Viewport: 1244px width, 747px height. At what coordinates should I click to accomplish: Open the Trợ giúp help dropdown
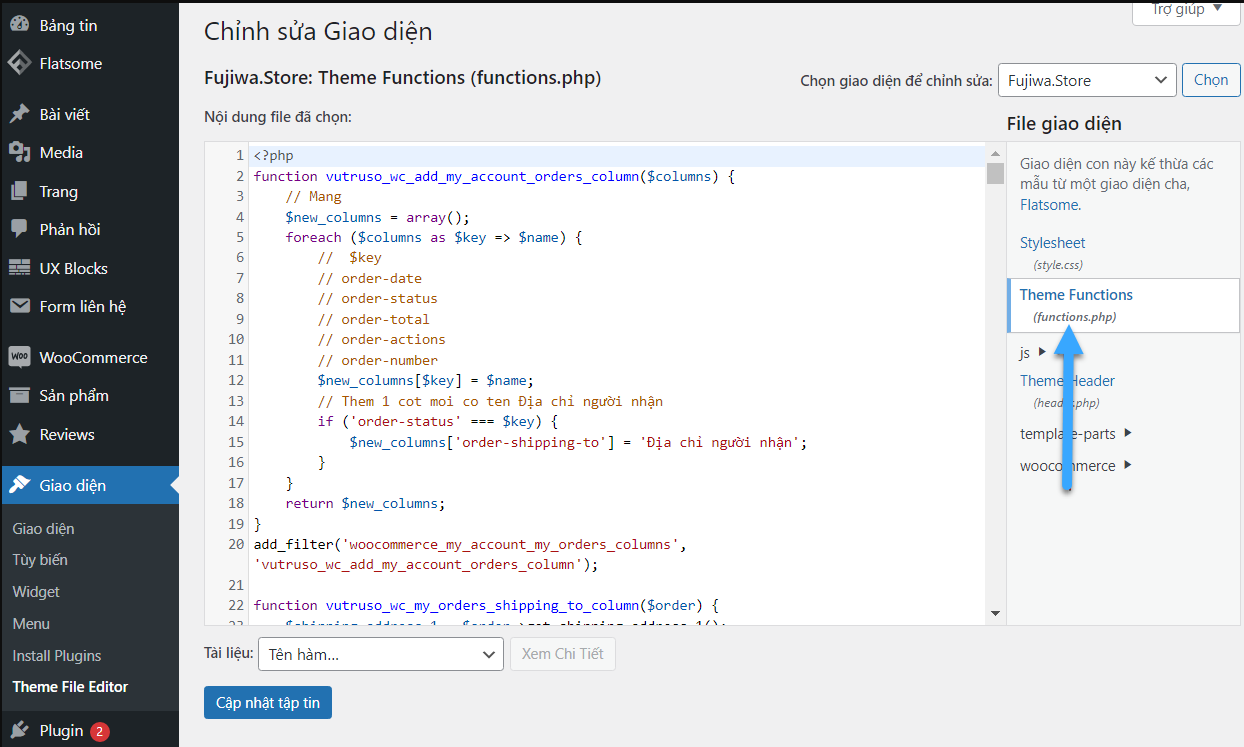click(x=1187, y=10)
